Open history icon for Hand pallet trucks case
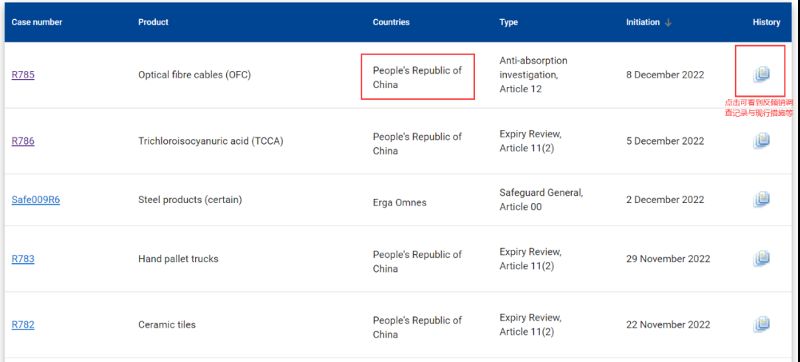 tap(761, 258)
